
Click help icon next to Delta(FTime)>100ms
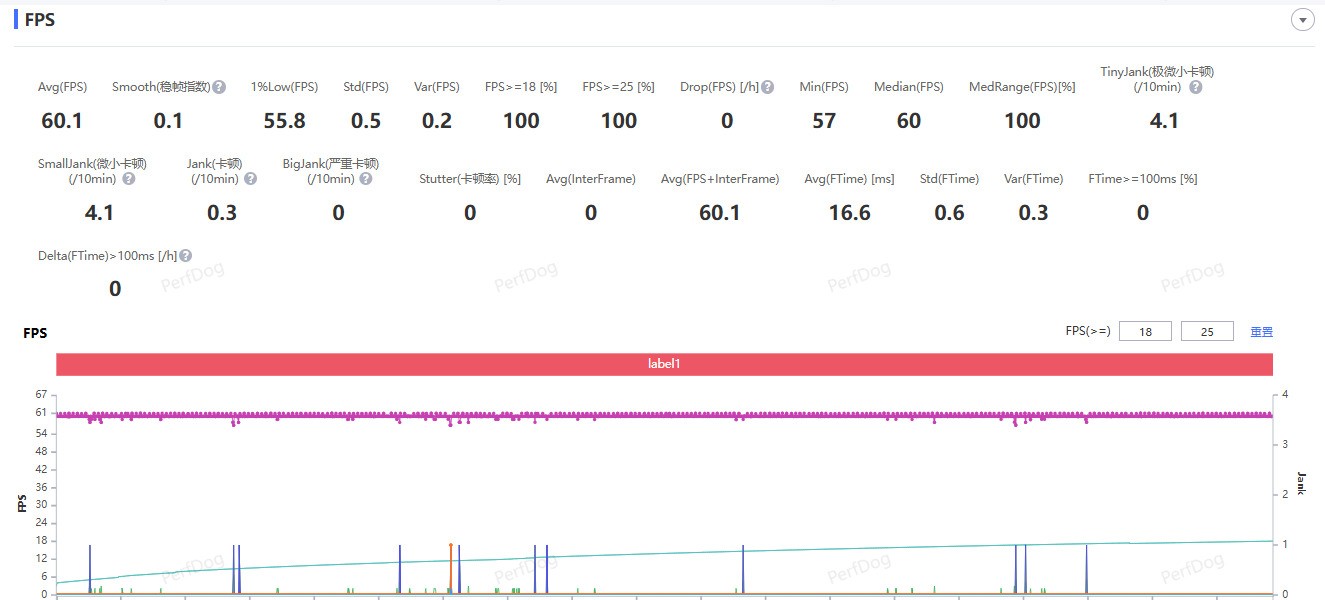point(186,256)
